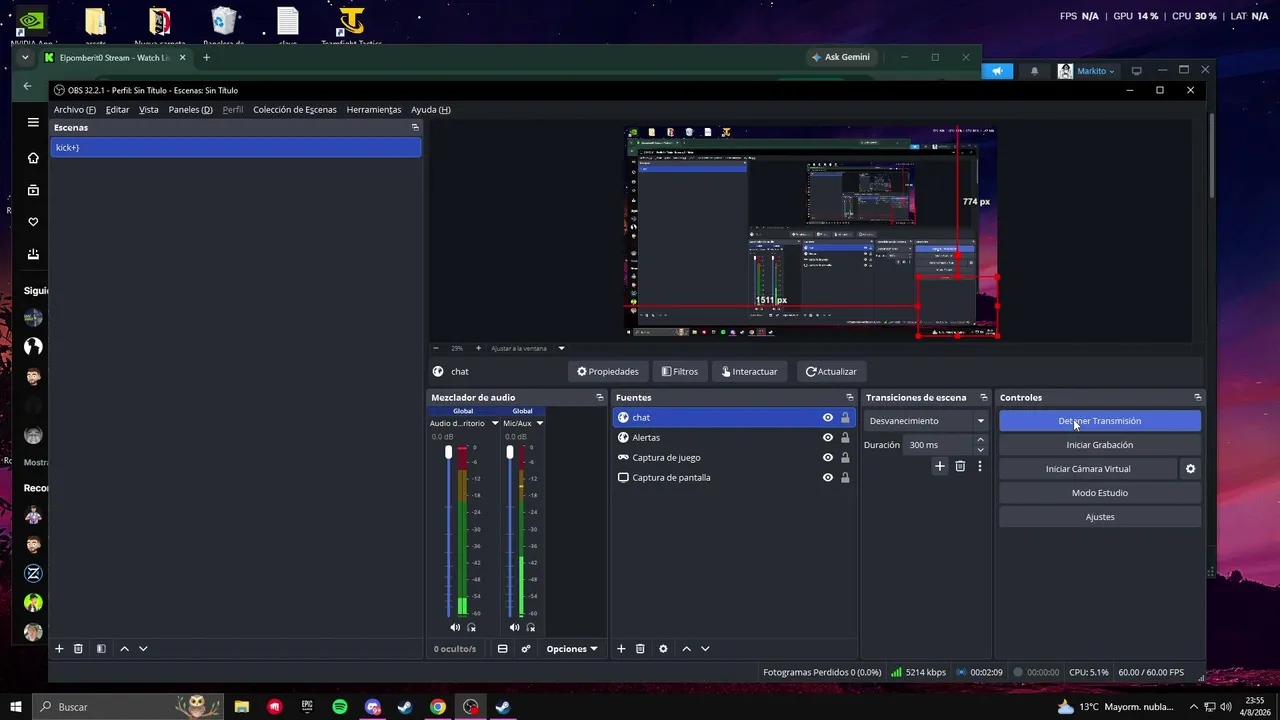Viewport: 1280px width, 720px height.
Task: Open desktop audio channel options arrow
Action: tap(494, 423)
